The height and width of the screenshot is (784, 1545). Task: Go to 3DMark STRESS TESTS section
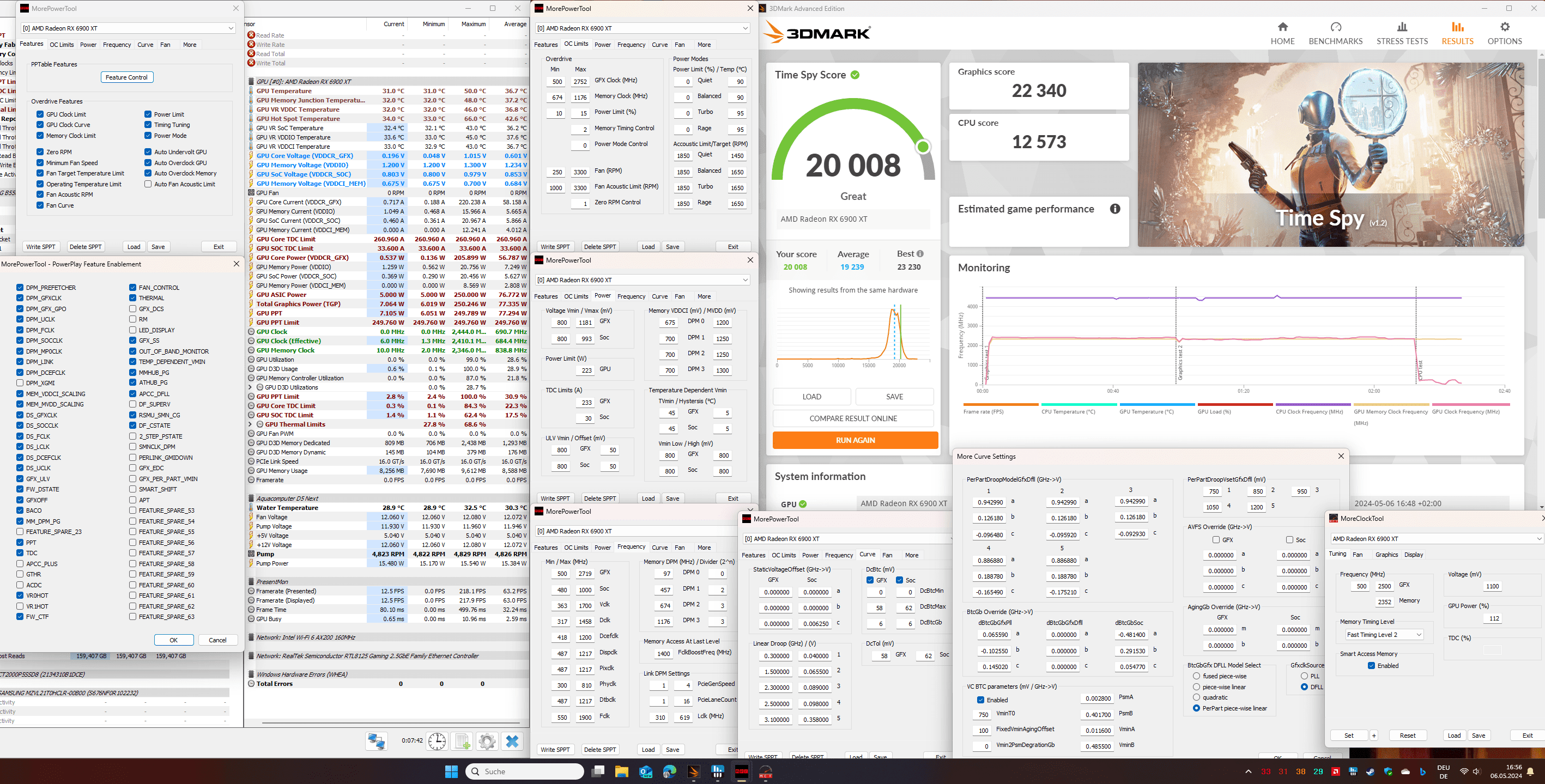(x=1402, y=33)
